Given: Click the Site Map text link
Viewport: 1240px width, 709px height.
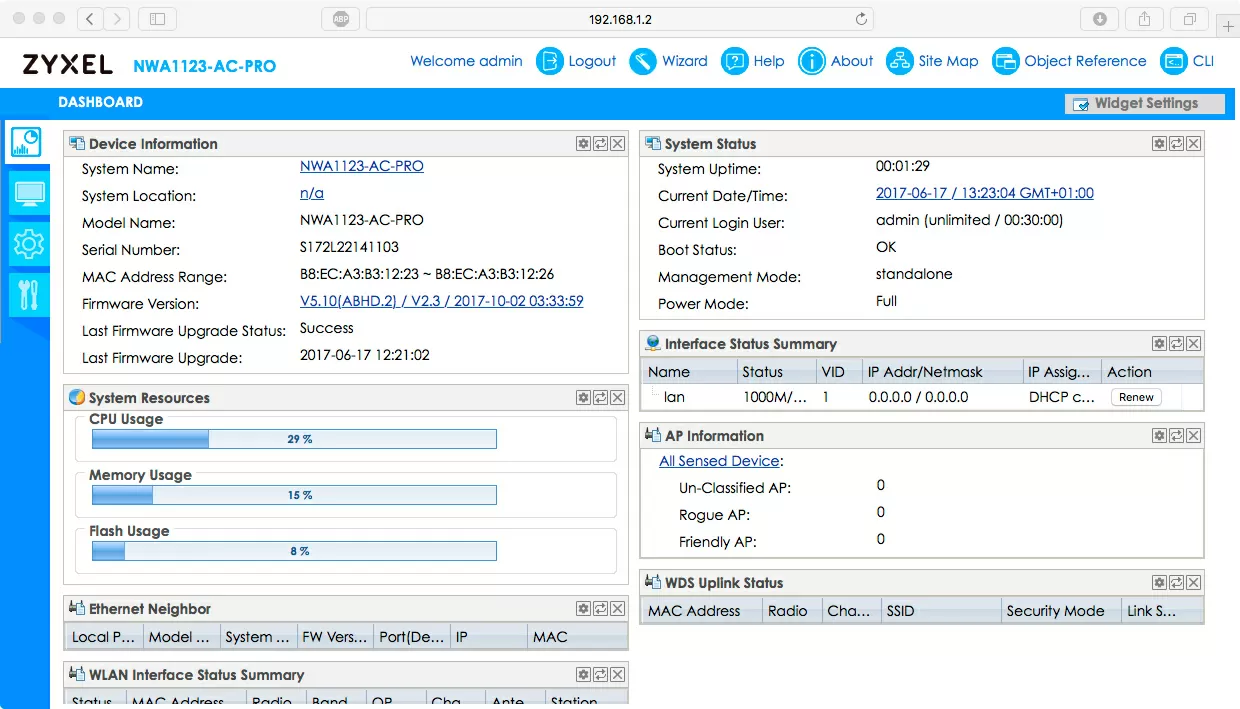Looking at the screenshot, I should click(948, 61).
